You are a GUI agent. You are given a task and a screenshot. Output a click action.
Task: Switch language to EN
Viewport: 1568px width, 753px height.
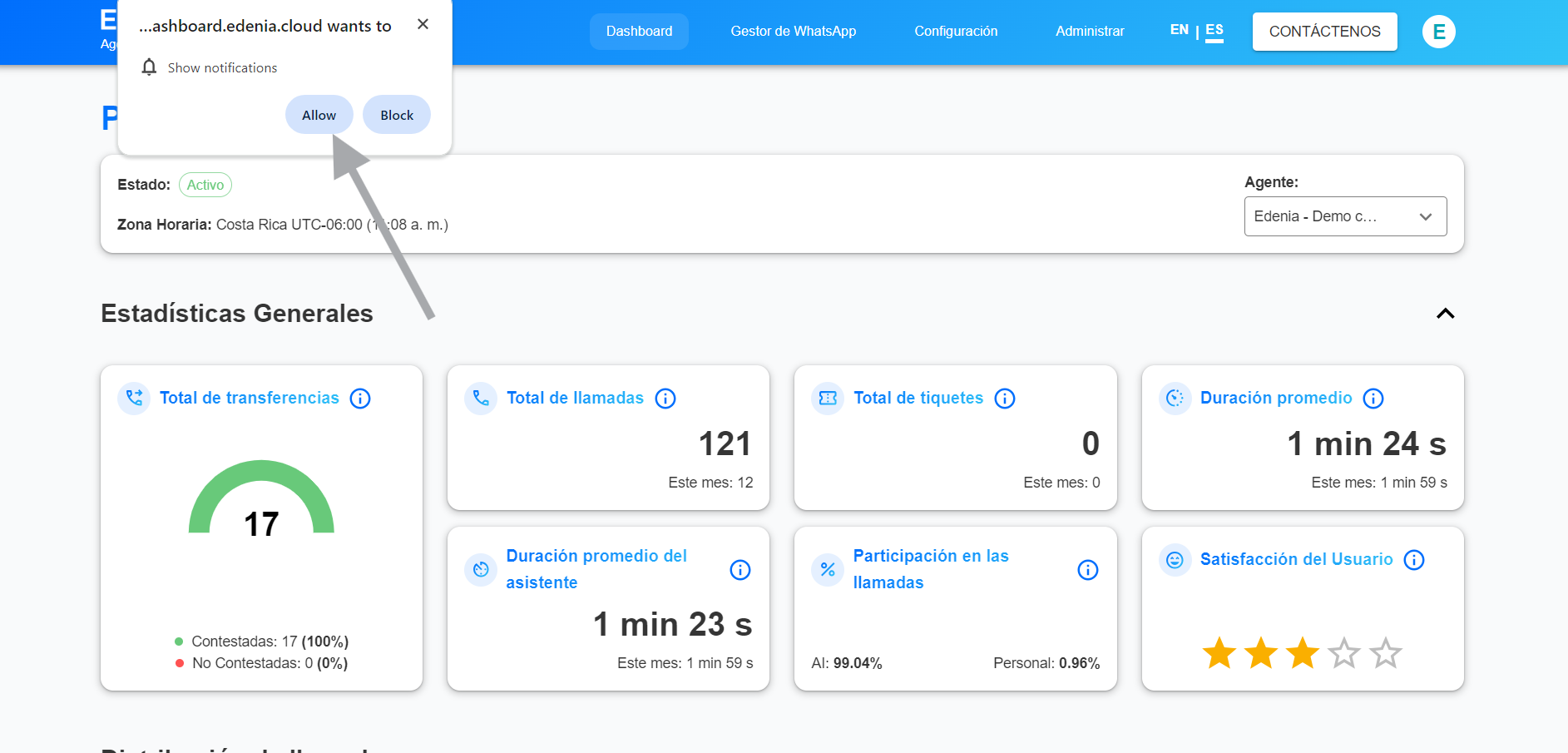click(x=1179, y=30)
